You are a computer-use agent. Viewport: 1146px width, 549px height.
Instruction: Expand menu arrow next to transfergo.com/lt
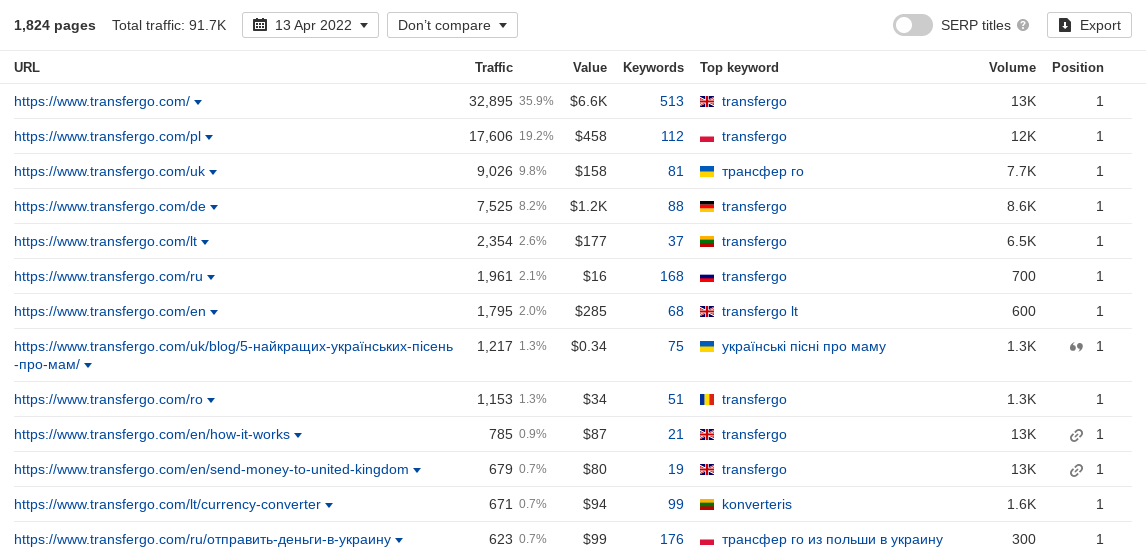coord(205,243)
